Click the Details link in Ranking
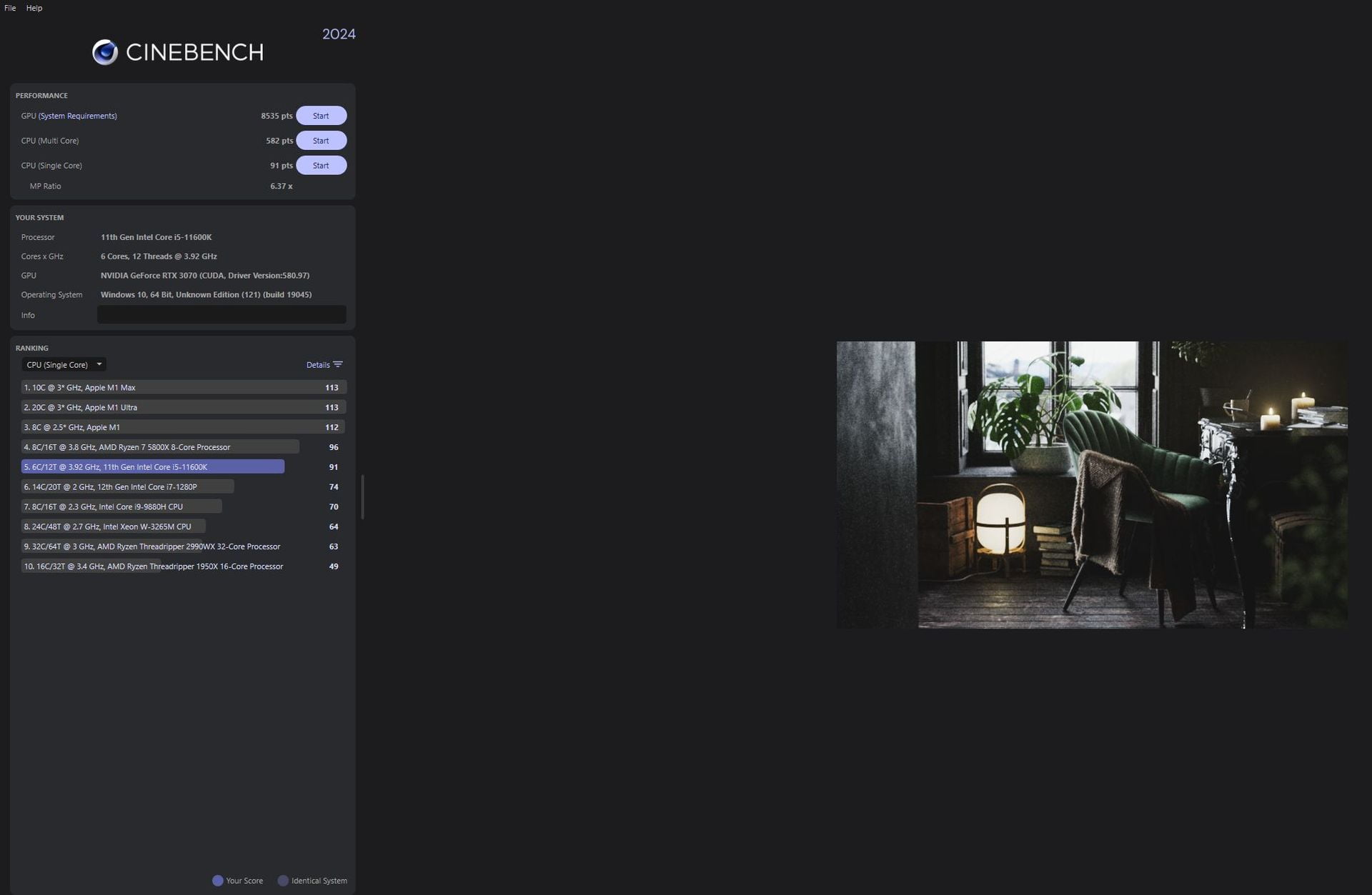This screenshot has width=1372, height=895. pyautogui.click(x=318, y=365)
